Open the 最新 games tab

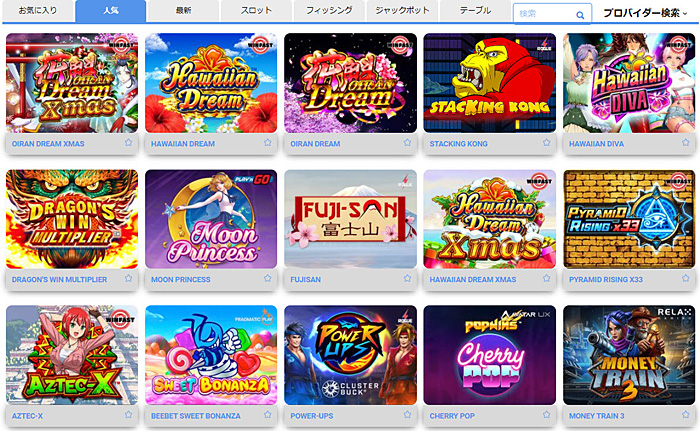pyautogui.click(x=183, y=11)
